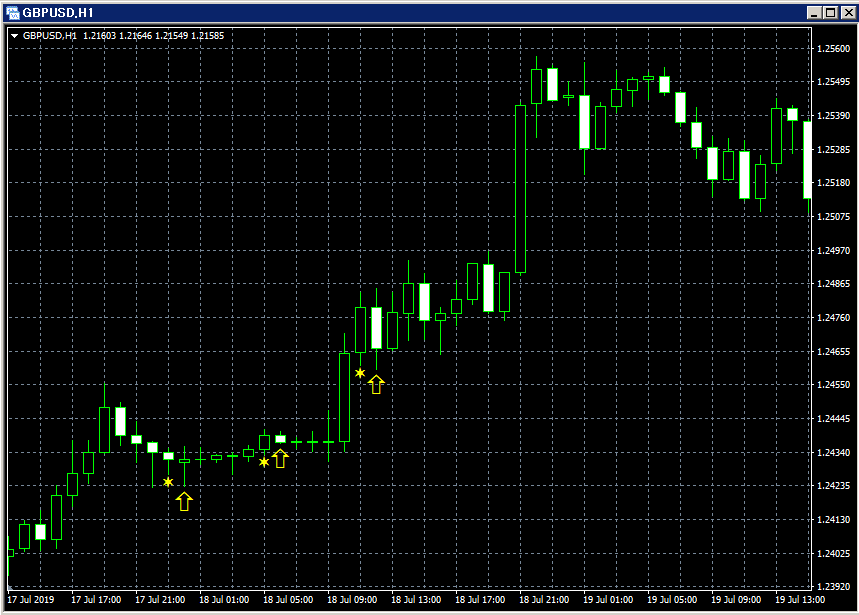Click the yellow star near 18 Jul 09:00
859x615 pixels.
pyautogui.click(x=360, y=373)
